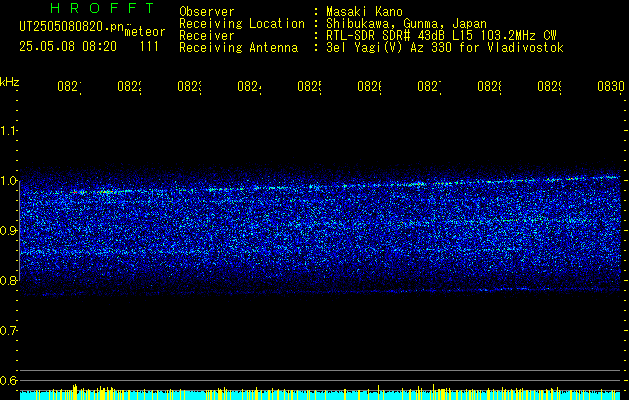Click the count value 111
Viewport: 629px width, 400px height.
coord(149,47)
